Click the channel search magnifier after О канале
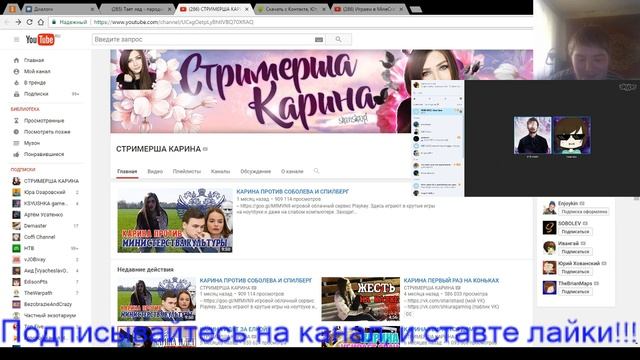640x360 pixels. pos(316,171)
